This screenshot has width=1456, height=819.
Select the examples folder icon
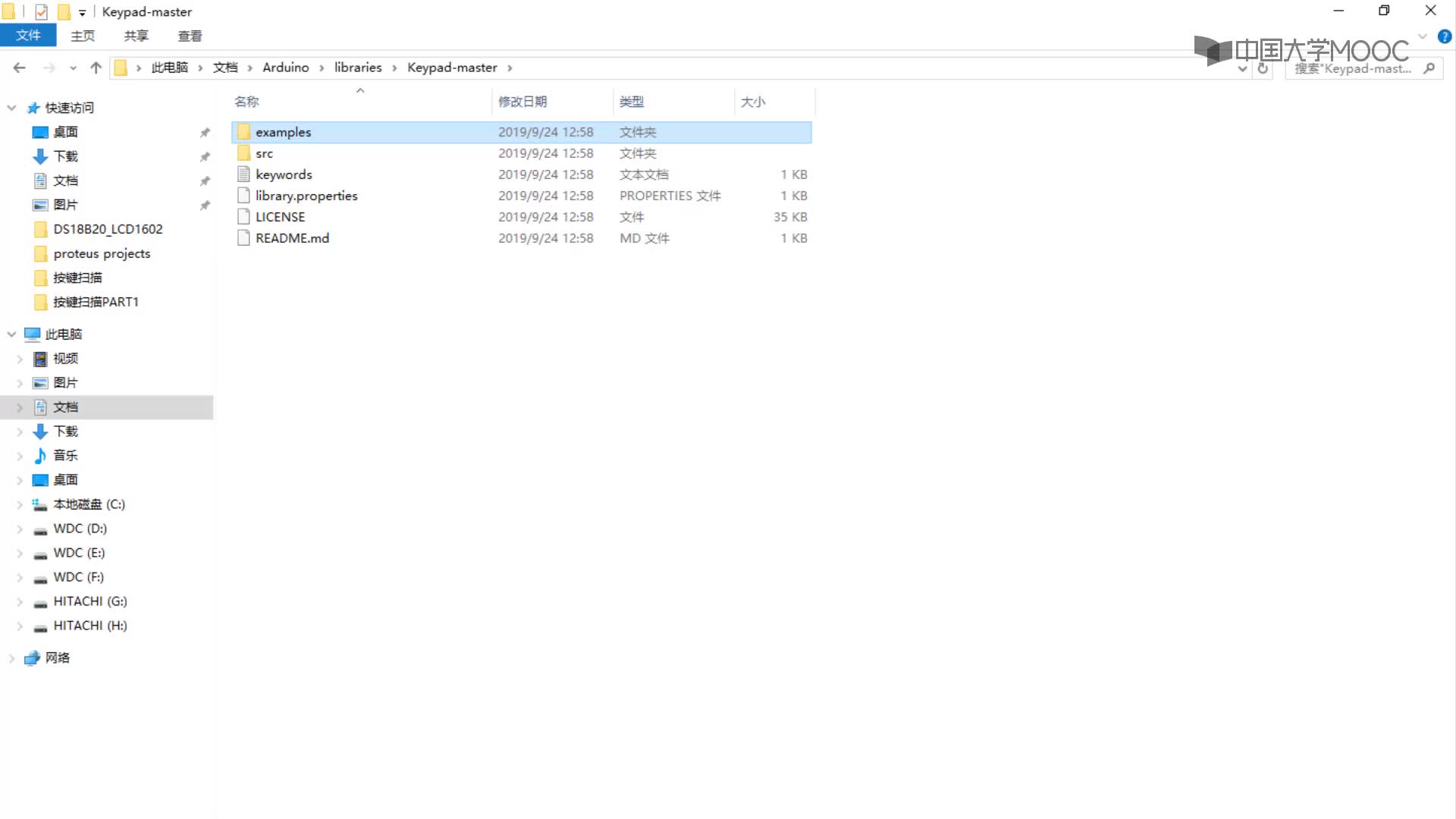243,132
